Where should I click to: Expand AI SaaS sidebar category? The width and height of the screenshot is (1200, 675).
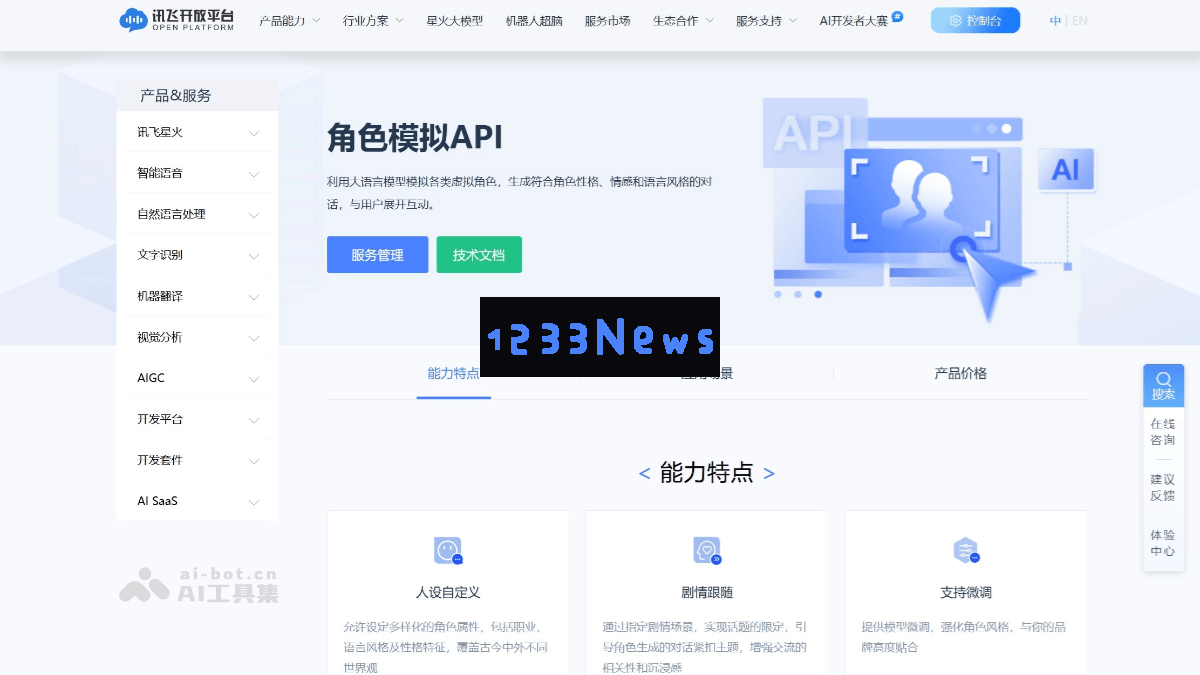(197, 501)
